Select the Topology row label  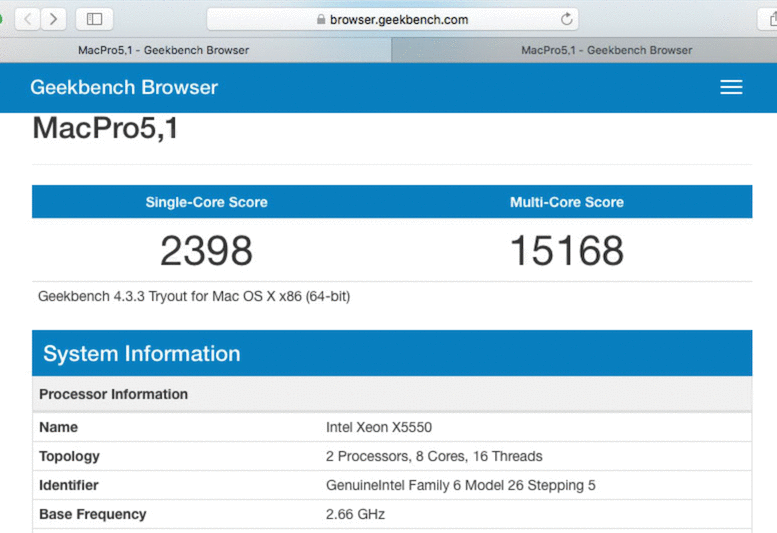pos(69,456)
